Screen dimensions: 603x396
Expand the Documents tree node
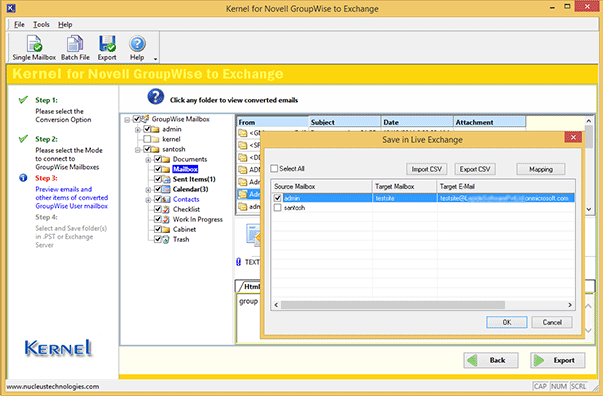(x=148, y=160)
